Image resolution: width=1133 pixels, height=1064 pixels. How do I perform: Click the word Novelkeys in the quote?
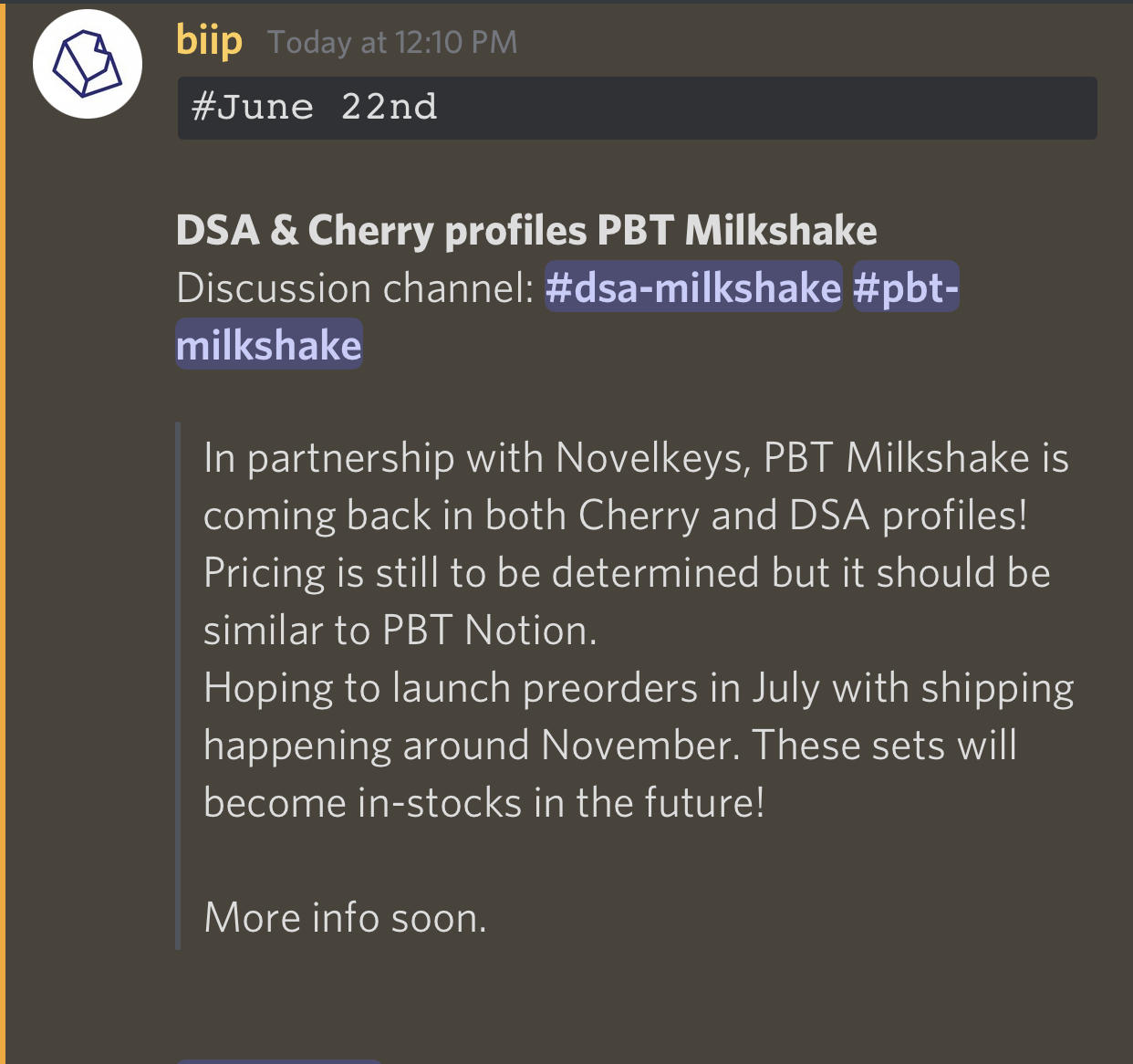pyautogui.click(x=652, y=457)
